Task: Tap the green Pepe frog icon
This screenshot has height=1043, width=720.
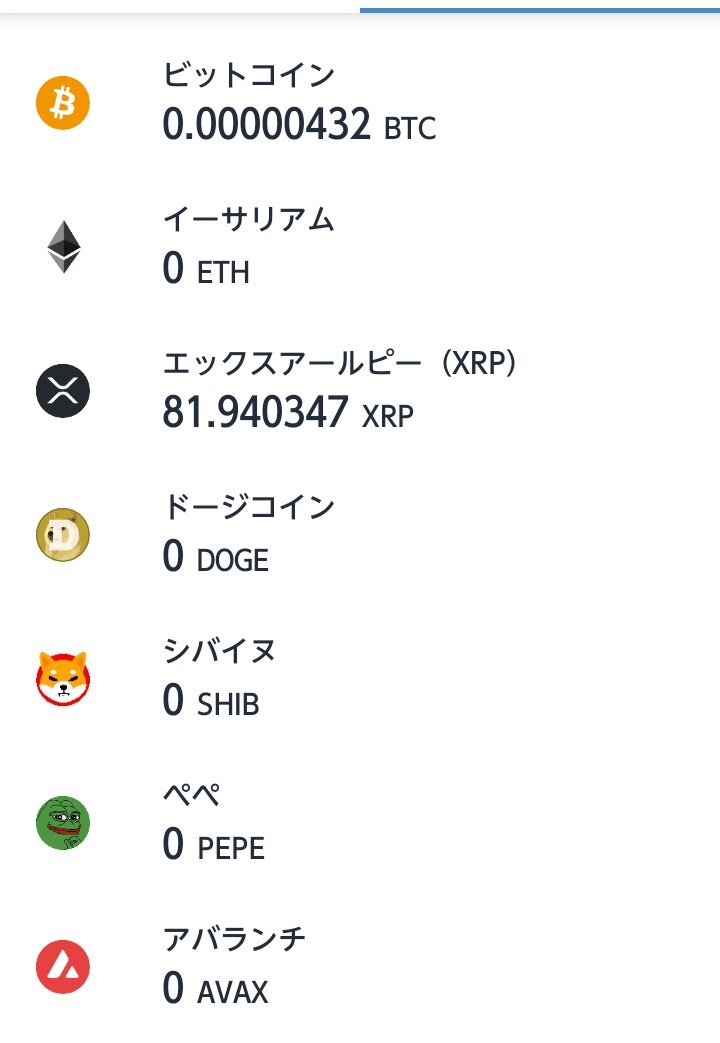Action: pyautogui.click(x=63, y=823)
